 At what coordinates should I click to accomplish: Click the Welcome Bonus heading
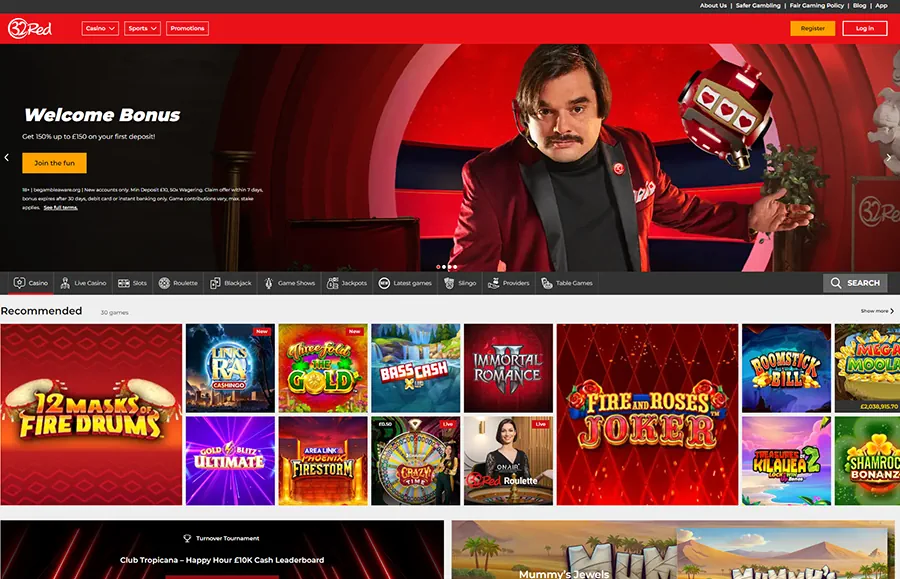coord(102,115)
